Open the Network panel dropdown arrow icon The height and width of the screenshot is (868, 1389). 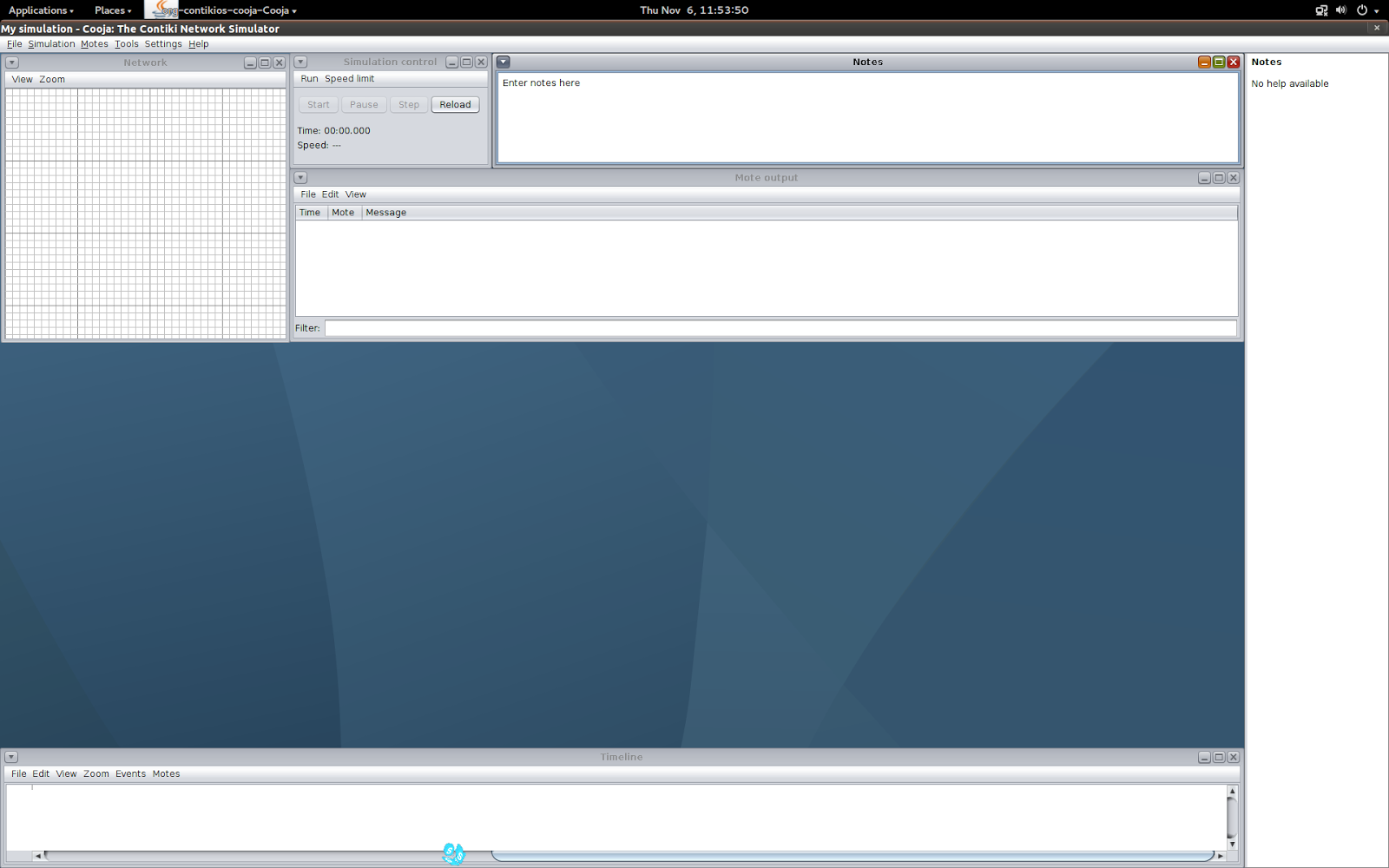(x=12, y=62)
